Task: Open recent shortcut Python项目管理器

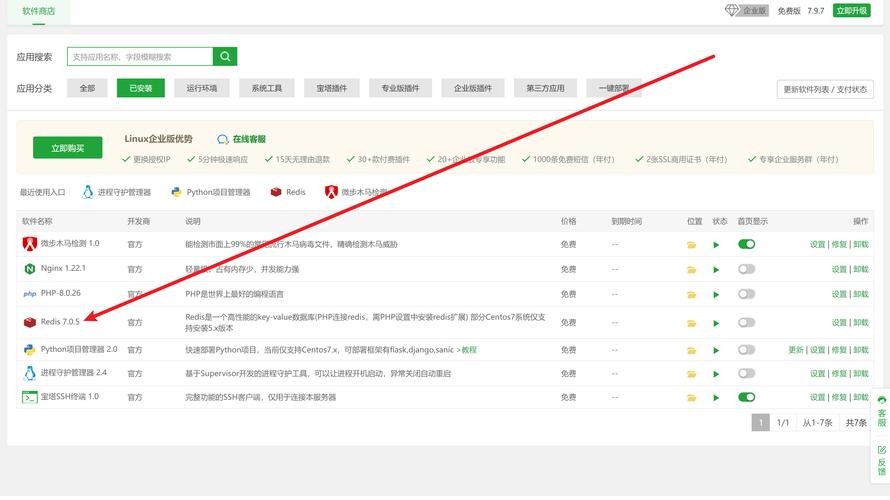Action: coord(211,192)
